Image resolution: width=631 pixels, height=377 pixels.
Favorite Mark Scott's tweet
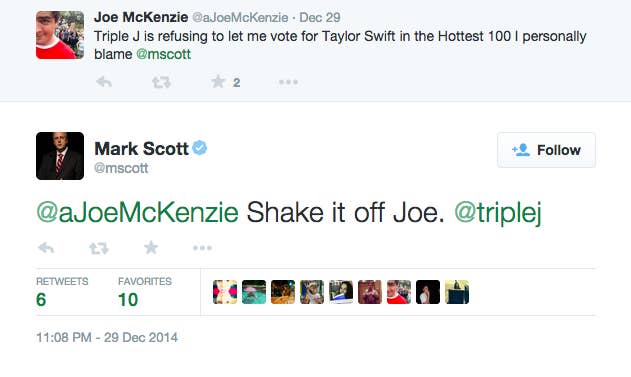coord(151,247)
